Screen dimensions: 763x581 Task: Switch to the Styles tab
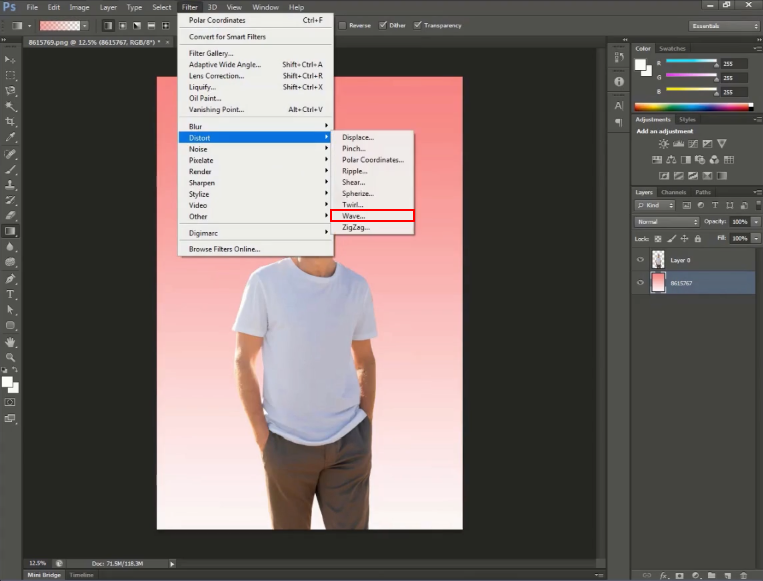[687, 119]
